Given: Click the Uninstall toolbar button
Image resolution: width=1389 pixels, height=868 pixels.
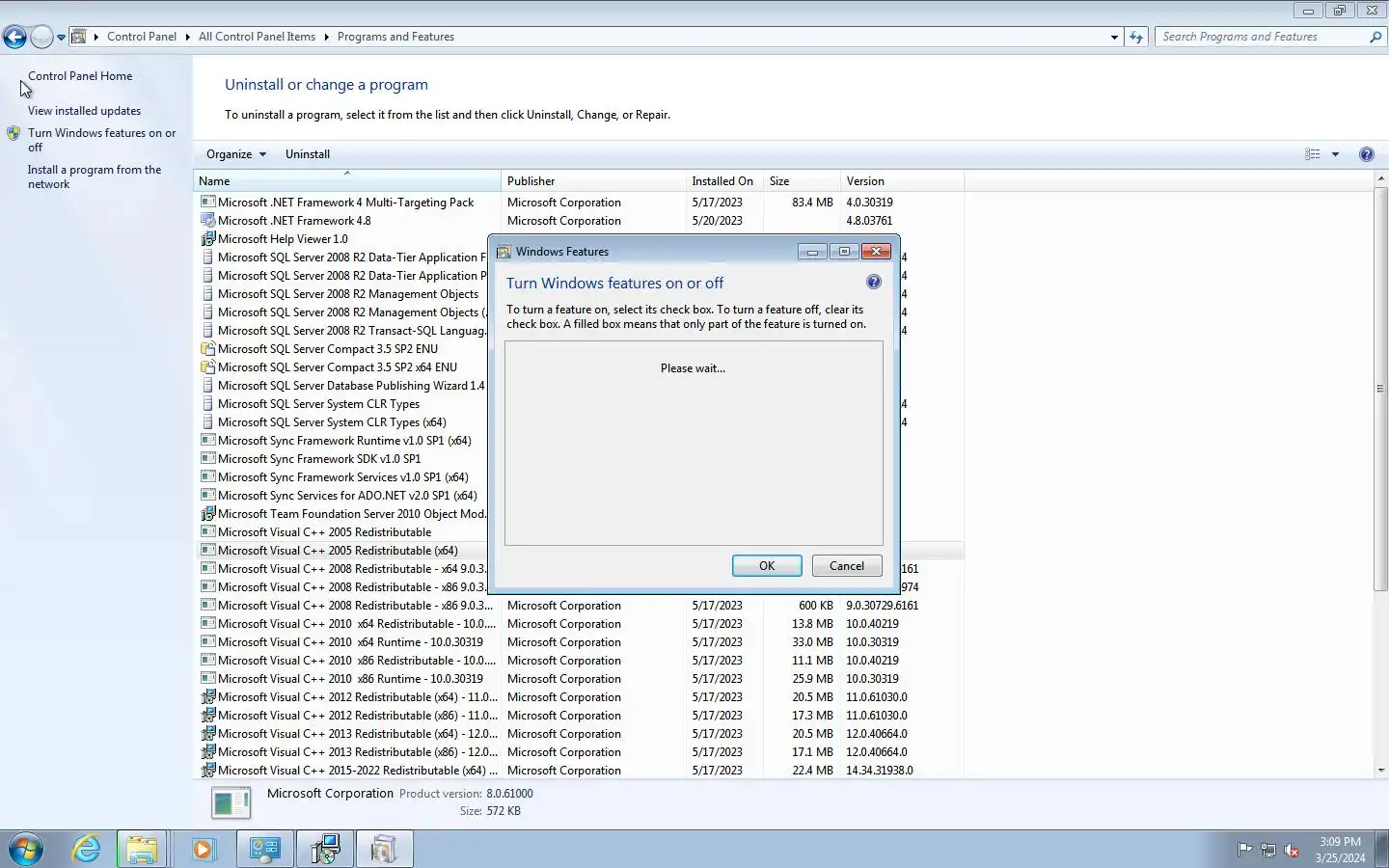Looking at the screenshot, I should (x=308, y=154).
